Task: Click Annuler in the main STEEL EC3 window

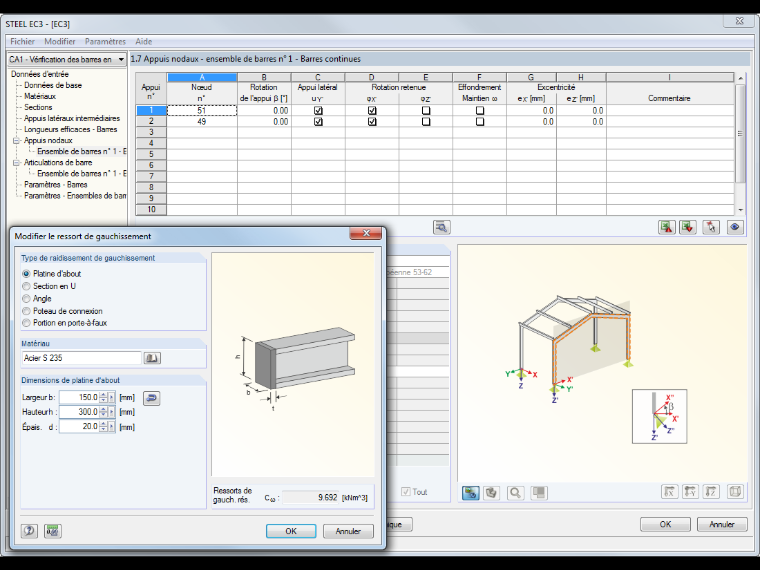Action: (x=722, y=524)
